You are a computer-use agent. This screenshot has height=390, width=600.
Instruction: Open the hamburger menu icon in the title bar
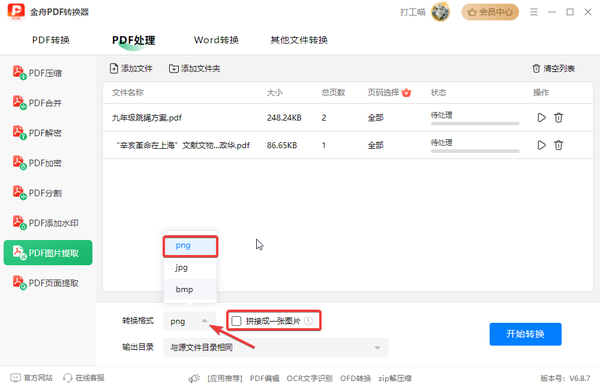point(534,12)
